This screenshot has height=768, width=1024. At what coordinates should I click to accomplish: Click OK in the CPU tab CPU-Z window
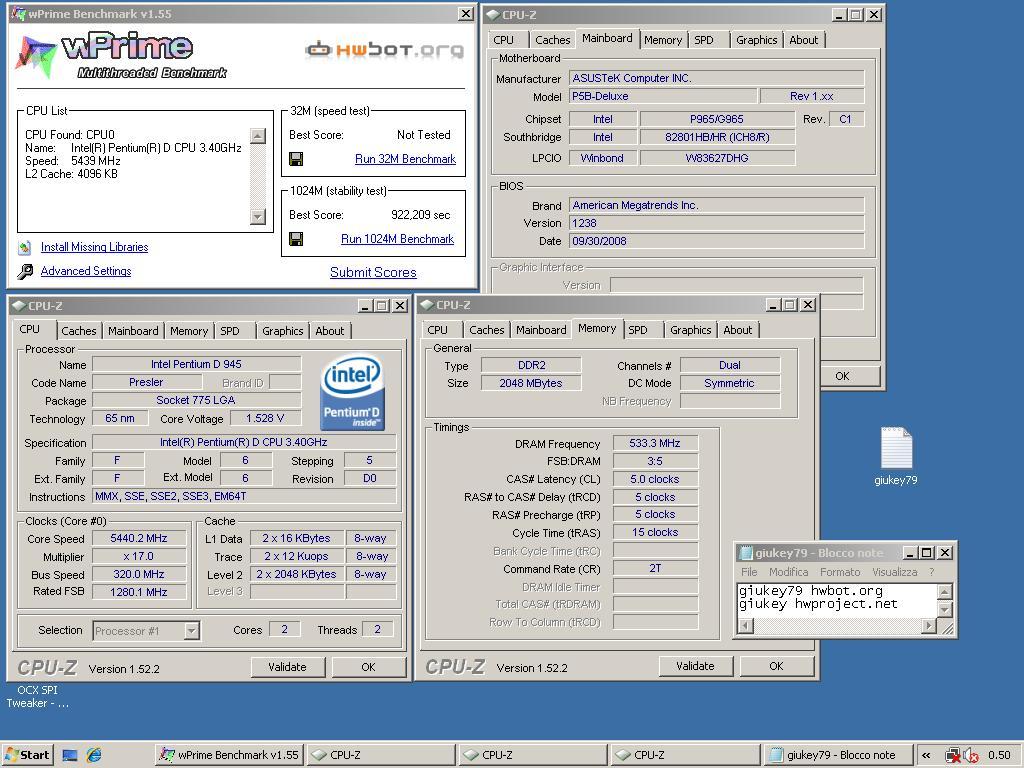(368, 667)
